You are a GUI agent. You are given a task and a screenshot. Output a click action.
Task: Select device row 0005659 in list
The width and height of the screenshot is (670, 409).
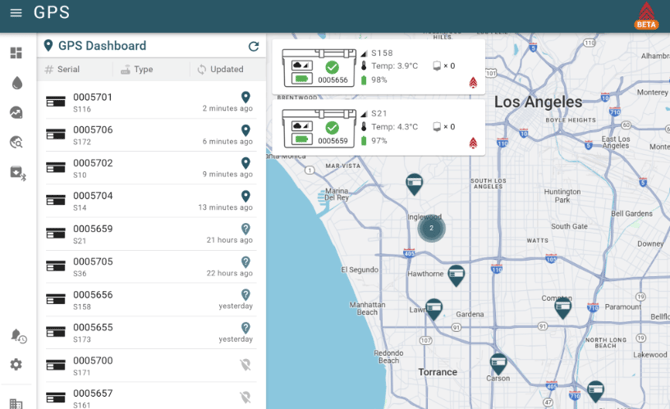point(151,234)
